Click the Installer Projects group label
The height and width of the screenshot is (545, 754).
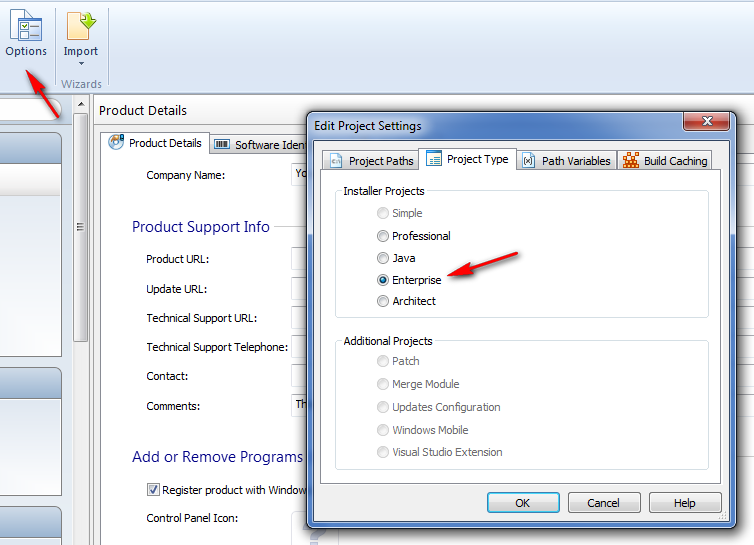(x=384, y=191)
